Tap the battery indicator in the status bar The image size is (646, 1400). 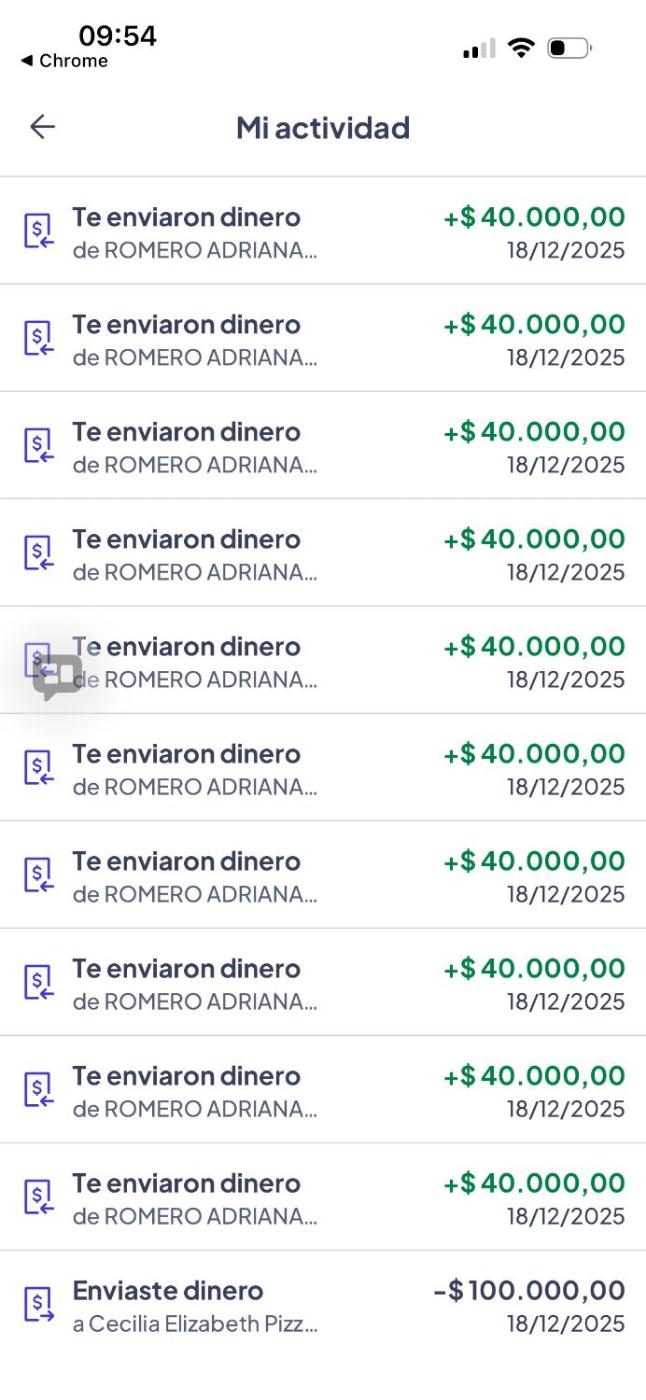pyautogui.click(x=570, y=47)
